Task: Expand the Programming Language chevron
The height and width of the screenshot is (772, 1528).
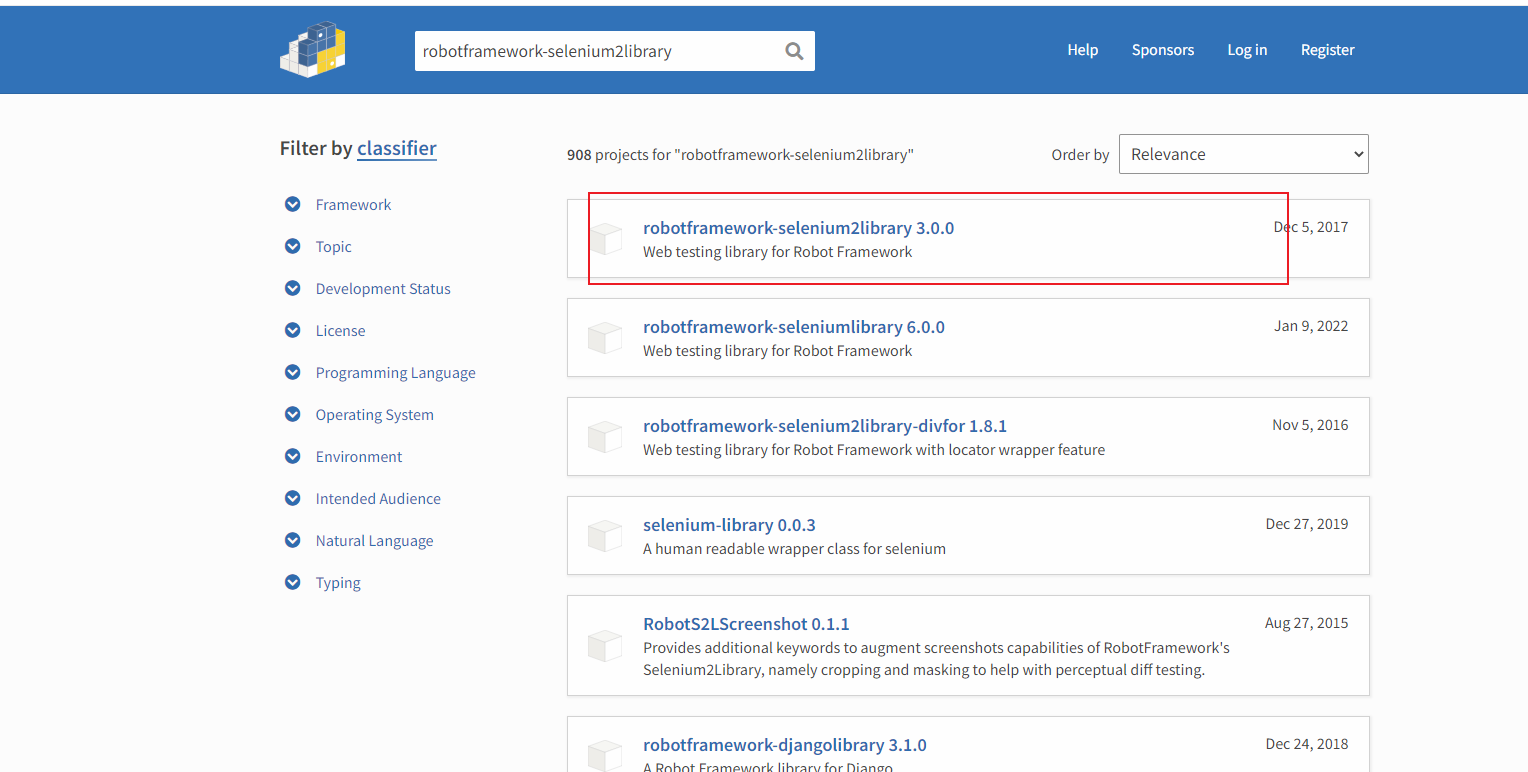Action: (292, 372)
